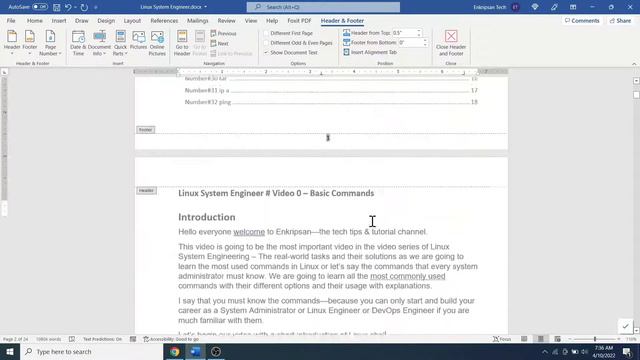Save the document icon

[x=57, y=7]
